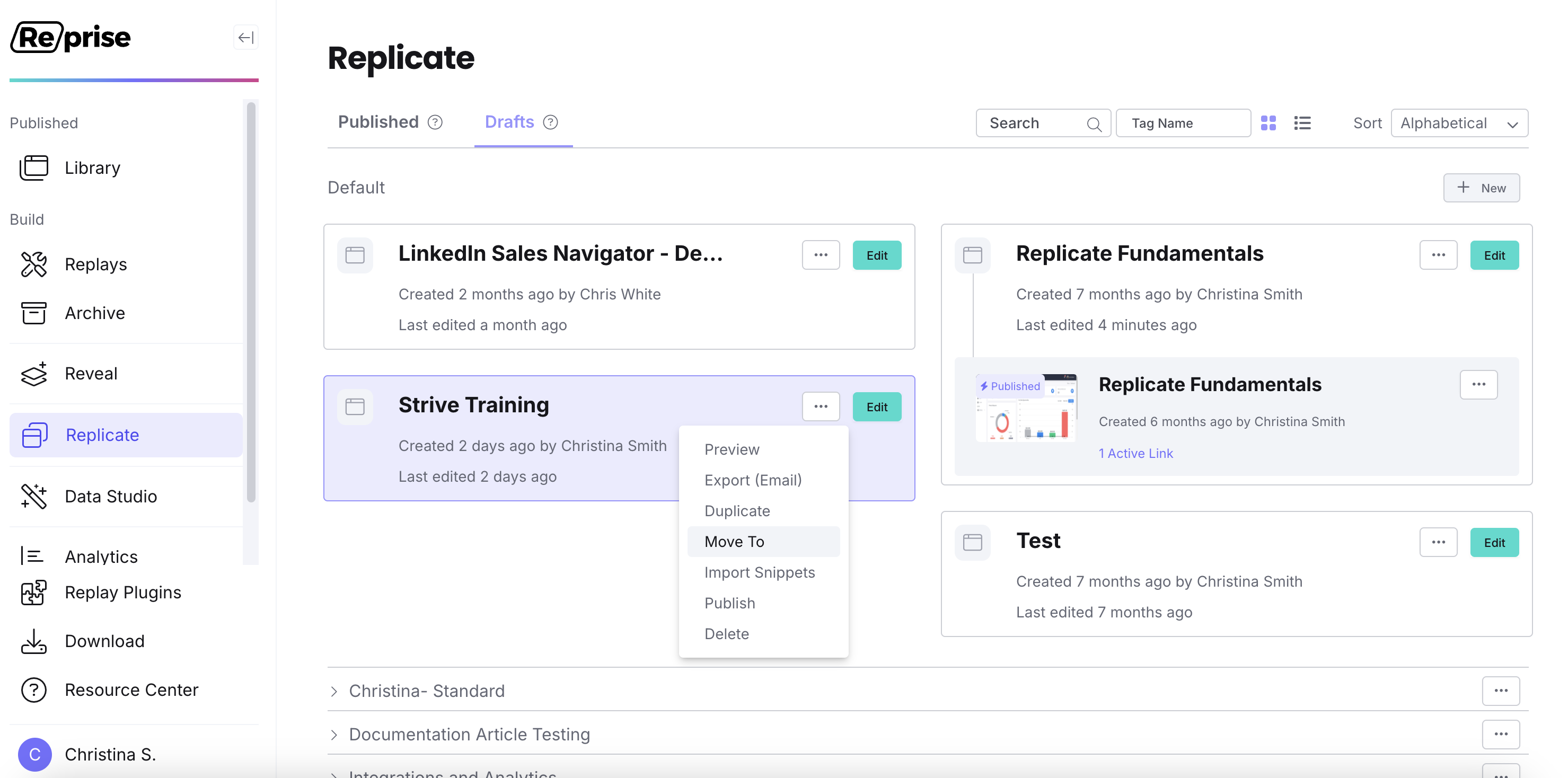Go to Archive in the sidebar

126,313
